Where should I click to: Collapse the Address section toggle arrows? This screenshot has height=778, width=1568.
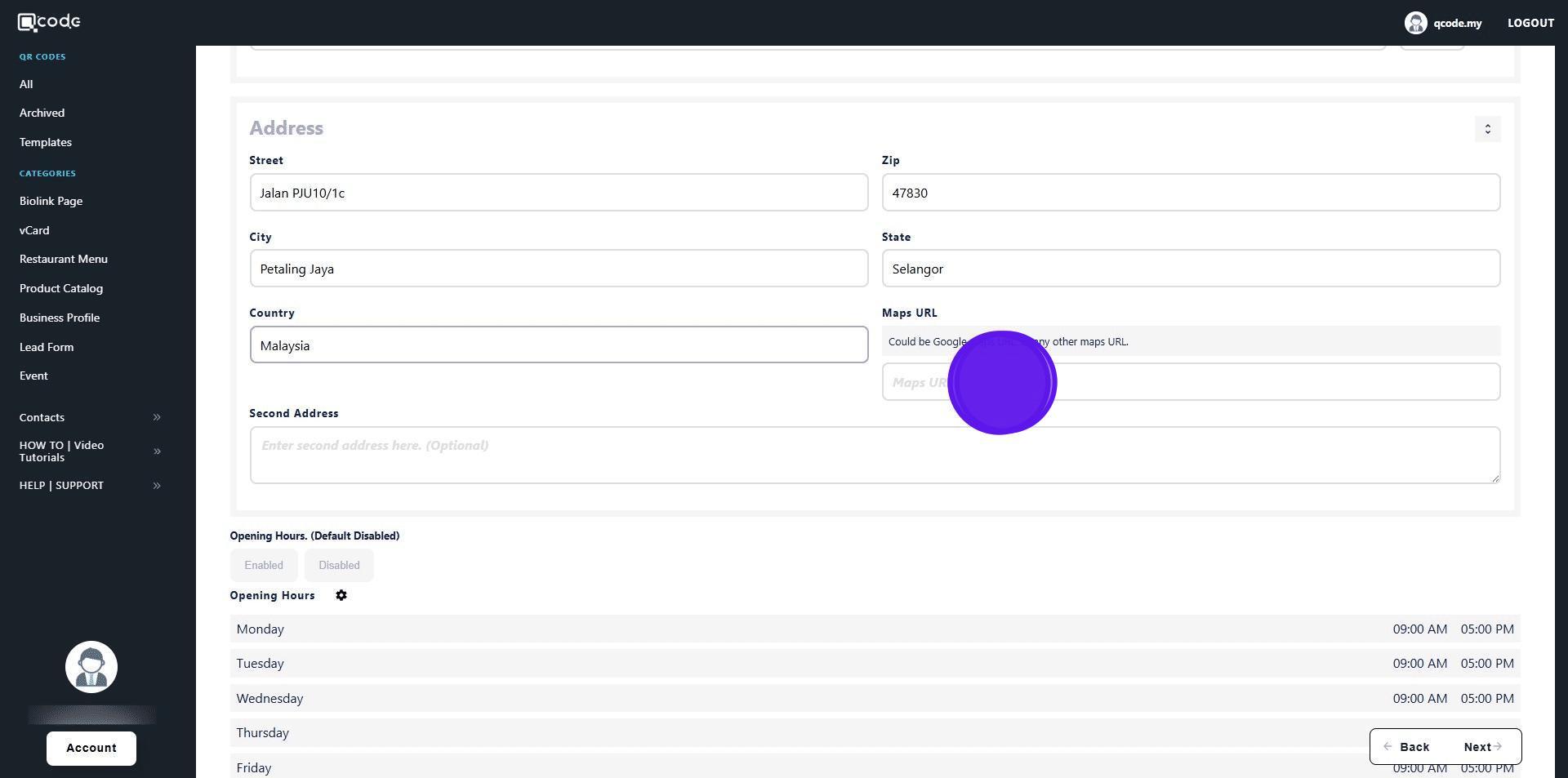[x=1487, y=129]
